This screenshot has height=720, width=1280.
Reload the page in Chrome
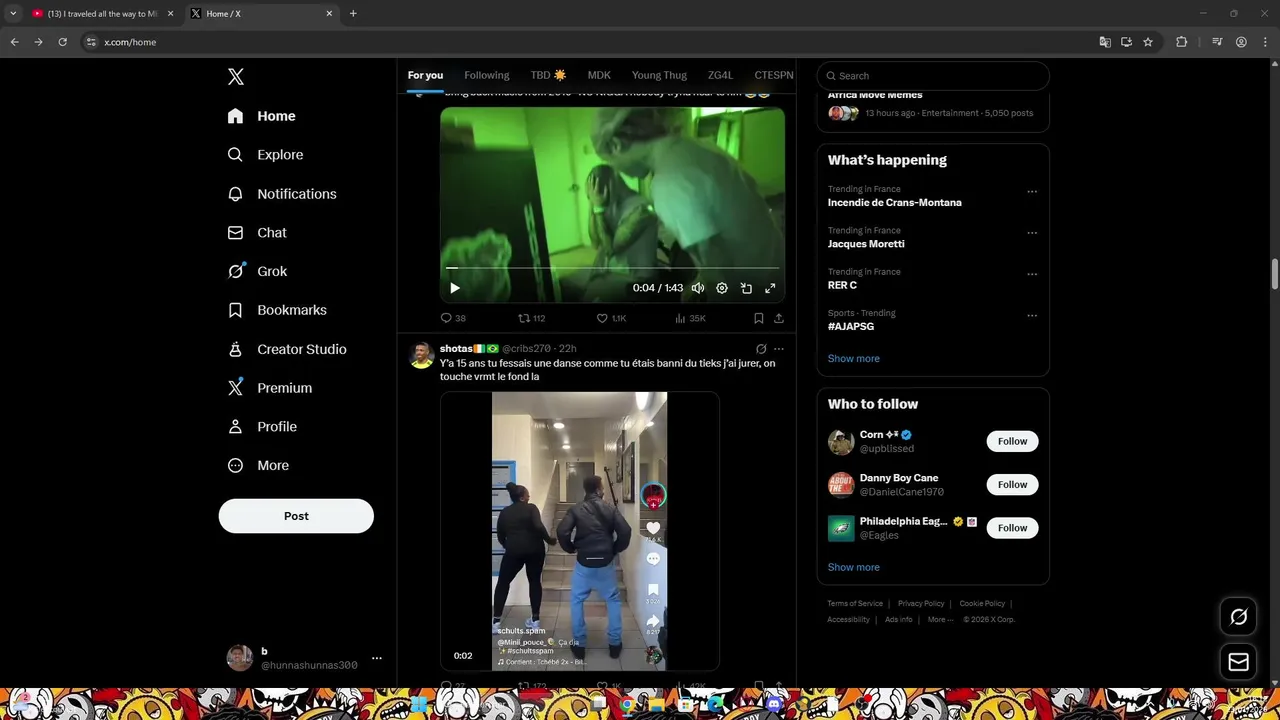click(62, 42)
